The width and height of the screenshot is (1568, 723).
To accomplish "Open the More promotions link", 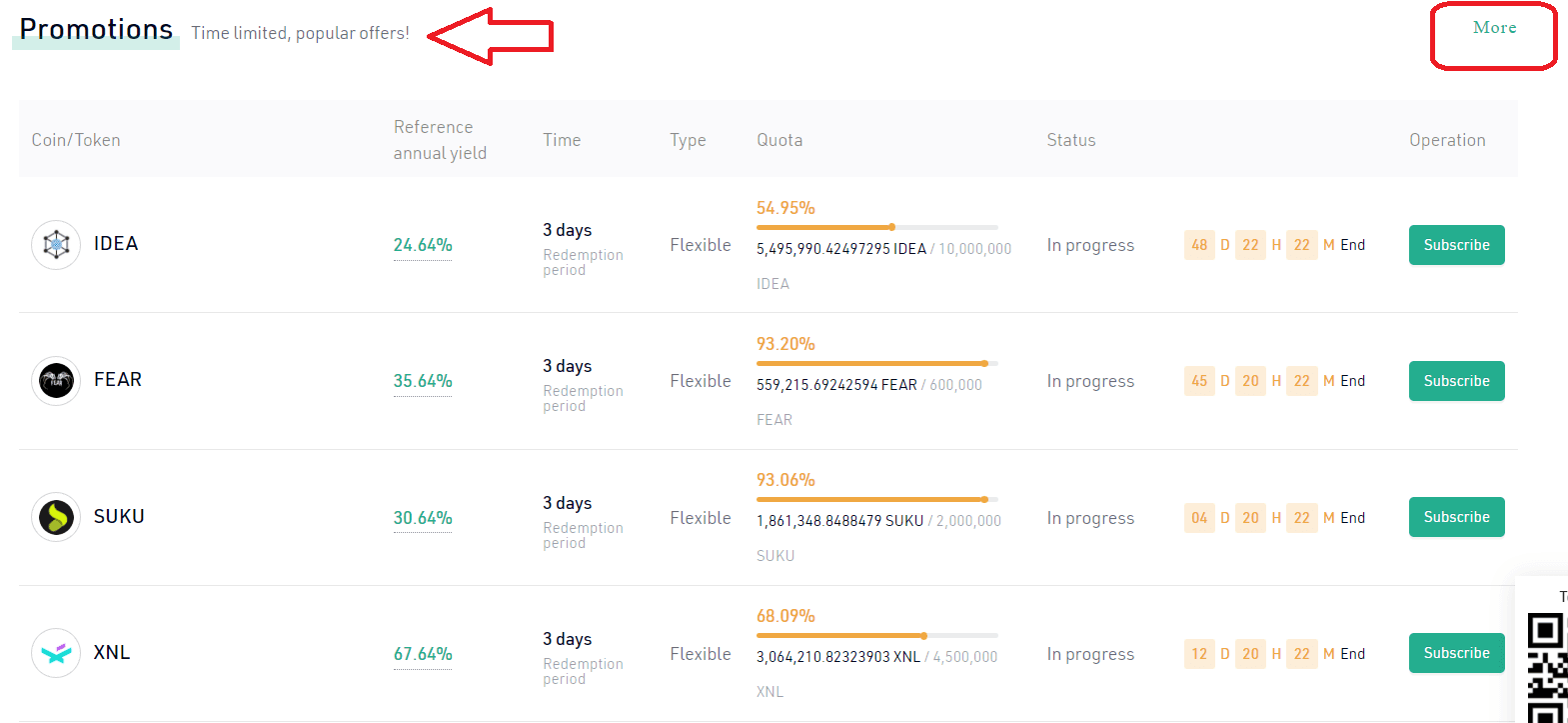I will click(x=1494, y=28).
